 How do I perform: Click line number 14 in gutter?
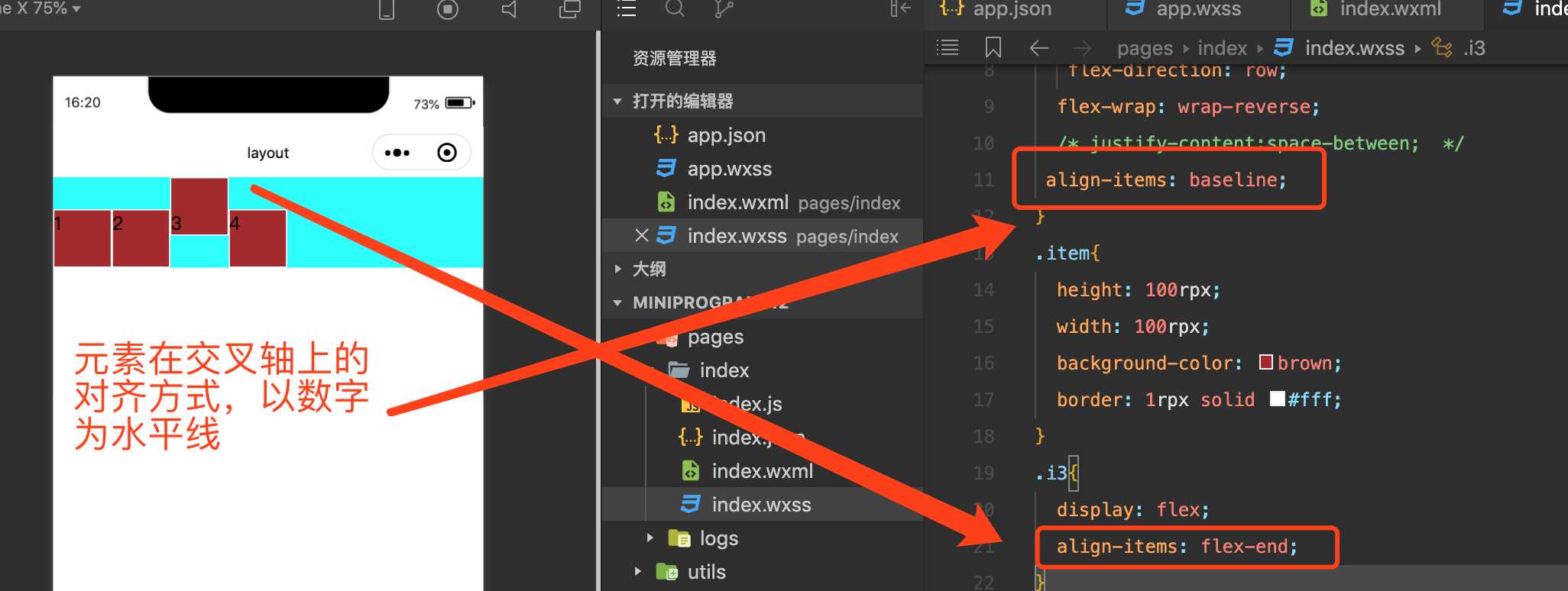(x=984, y=290)
